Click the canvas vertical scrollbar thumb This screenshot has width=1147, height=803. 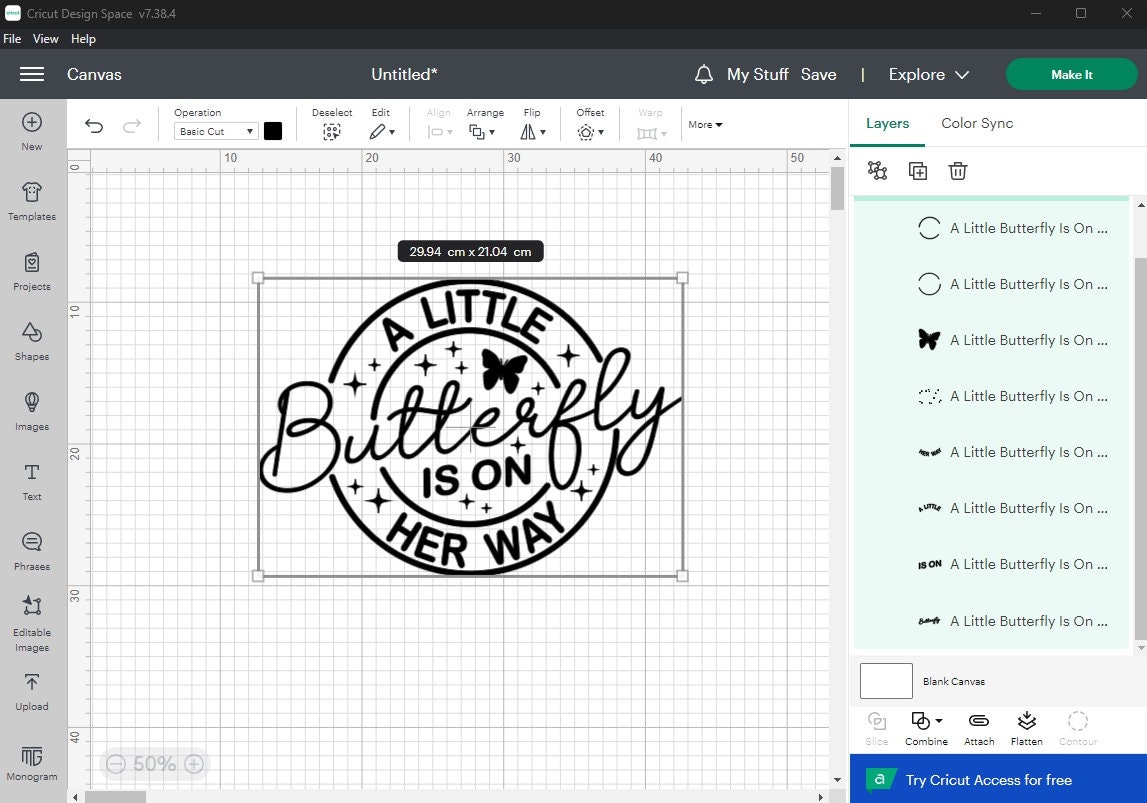pyautogui.click(x=838, y=187)
